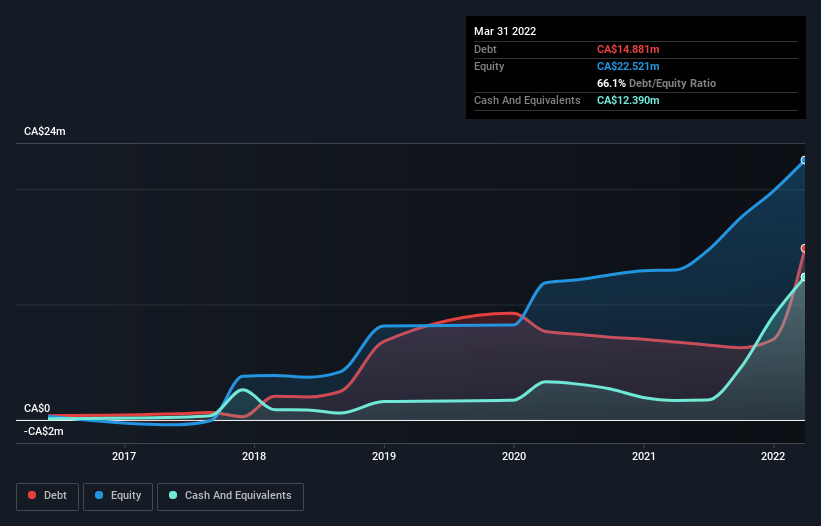Click the 66.1% Debt/Equity Ratio text
Viewport: 821px width, 526px height.
point(656,83)
